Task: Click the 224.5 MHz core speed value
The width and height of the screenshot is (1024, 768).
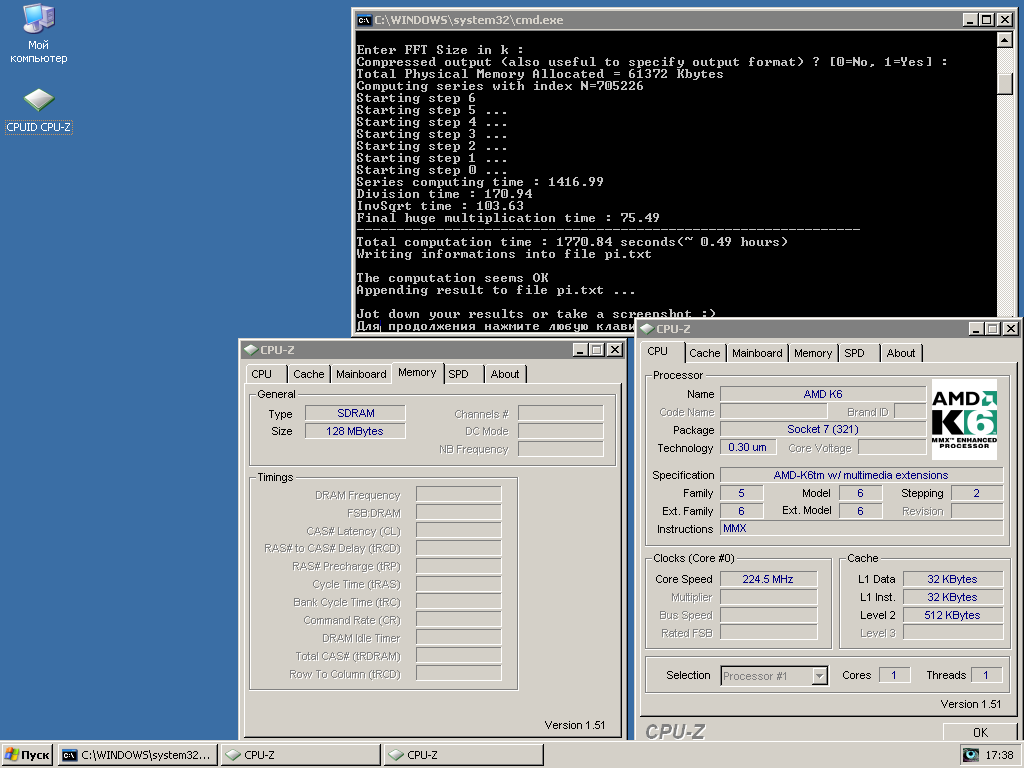Action: (x=768, y=579)
